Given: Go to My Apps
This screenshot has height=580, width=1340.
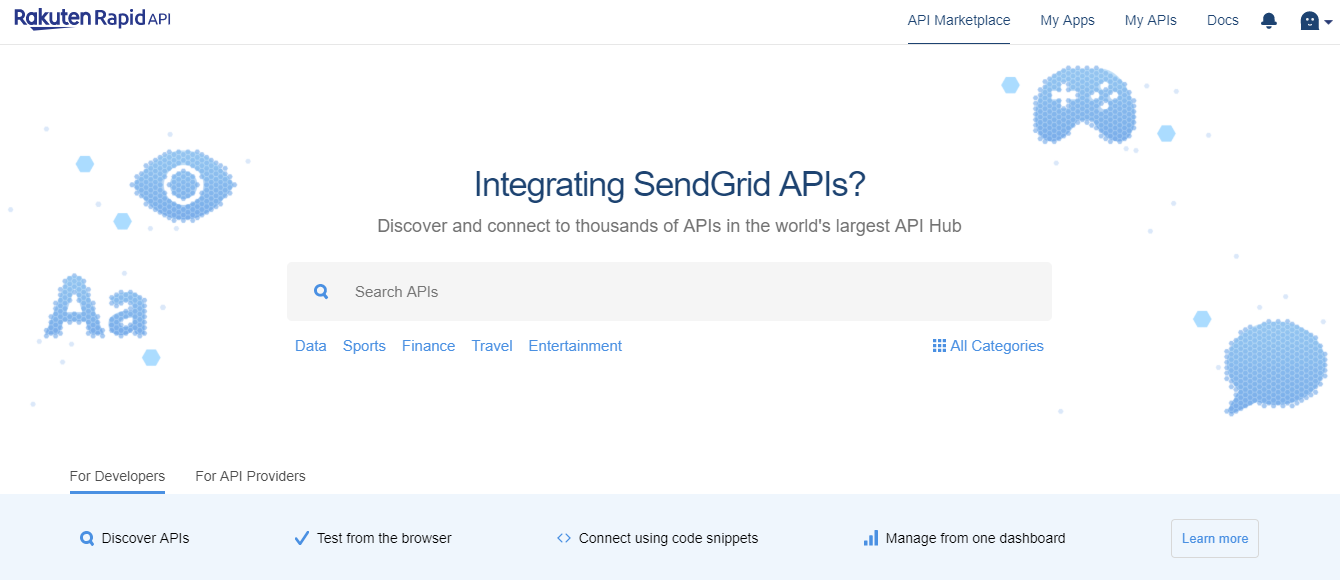Looking at the screenshot, I should (1067, 21).
